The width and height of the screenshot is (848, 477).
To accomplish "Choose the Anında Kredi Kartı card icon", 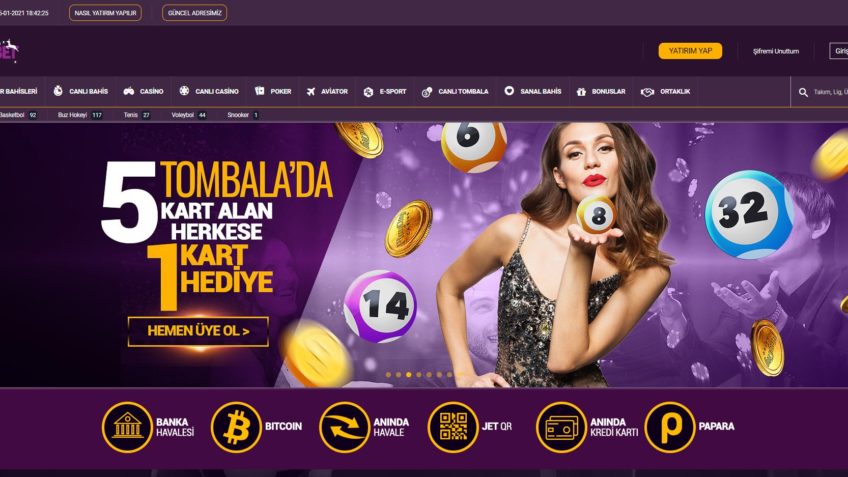I will click(561, 427).
